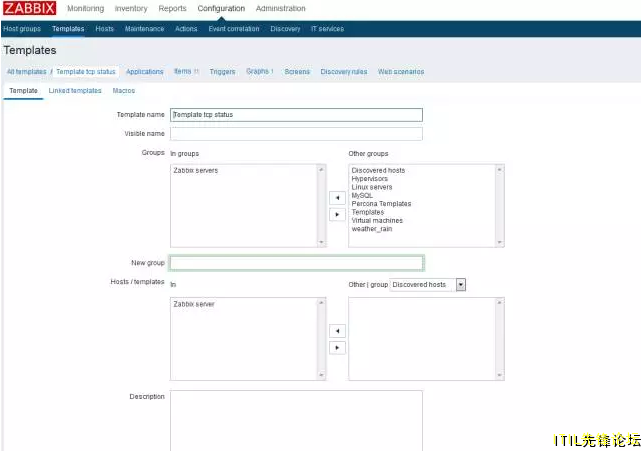Select Hypervisors in Other groups

(x=370, y=179)
